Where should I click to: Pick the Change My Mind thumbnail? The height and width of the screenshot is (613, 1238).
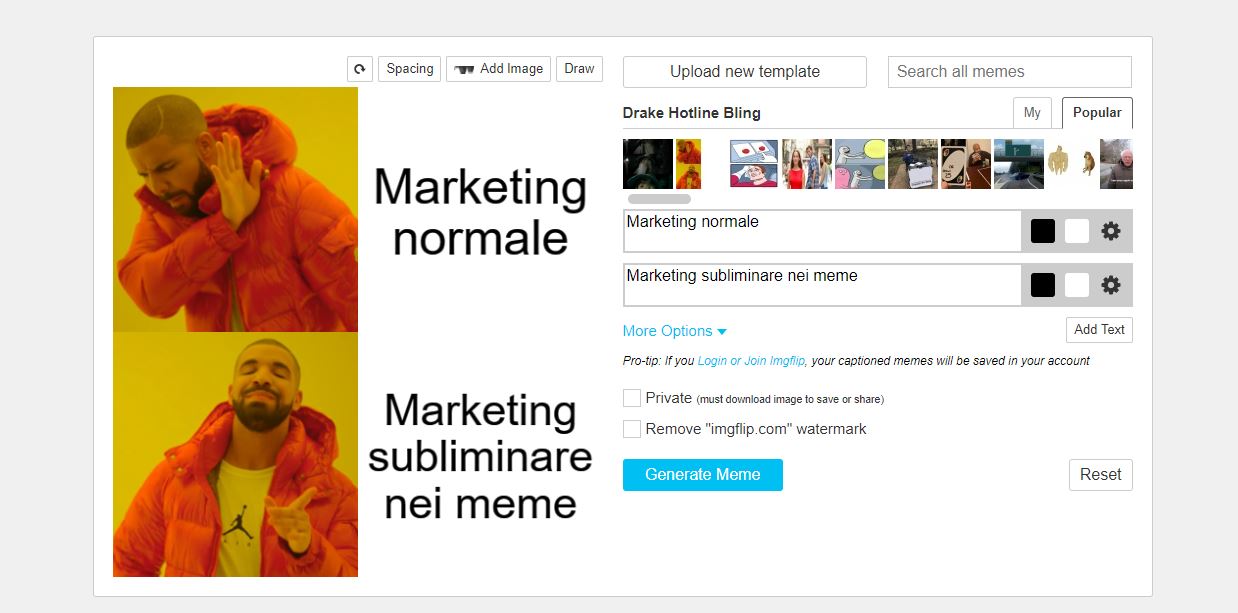click(913, 164)
